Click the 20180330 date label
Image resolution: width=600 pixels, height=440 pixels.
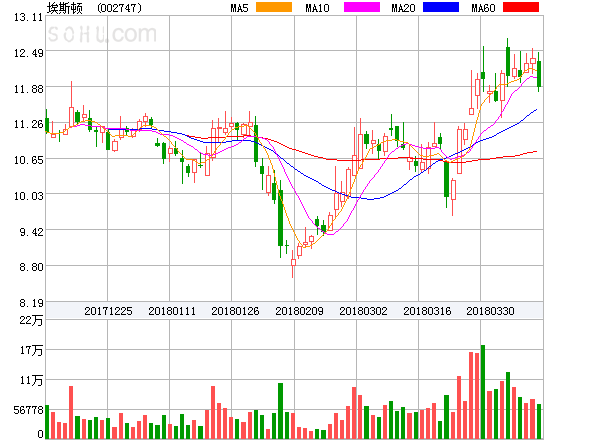click(x=490, y=311)
